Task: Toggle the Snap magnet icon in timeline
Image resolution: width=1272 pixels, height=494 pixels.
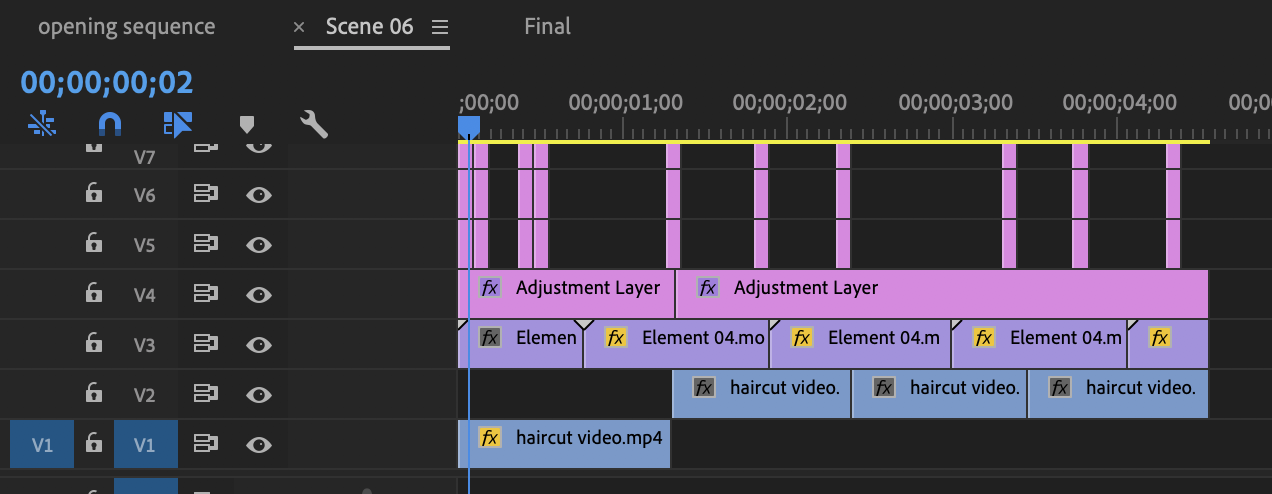Action: click(110, 124)
